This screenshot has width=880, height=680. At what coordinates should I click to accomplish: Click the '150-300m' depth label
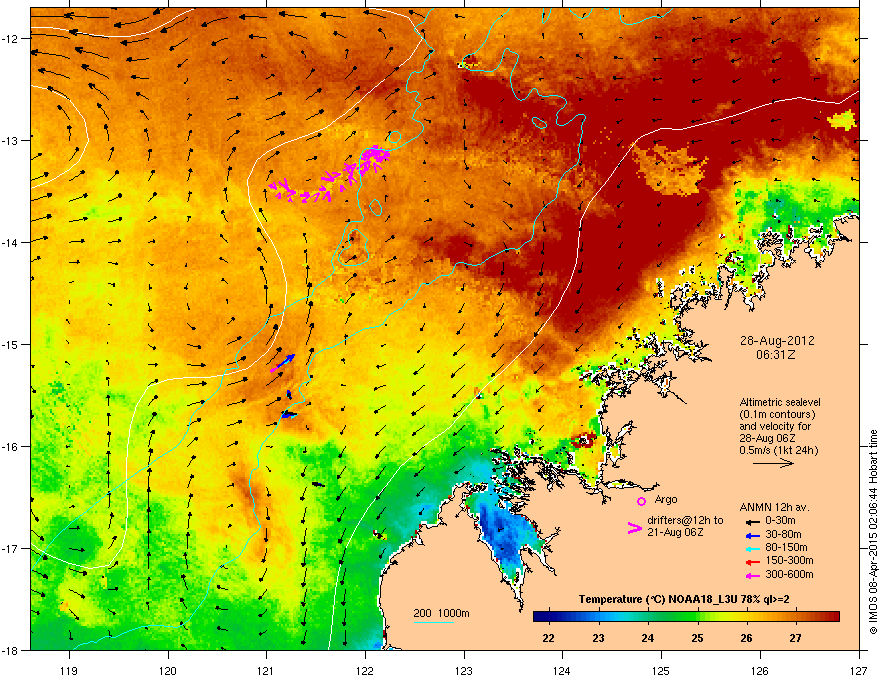pos(789,560)
